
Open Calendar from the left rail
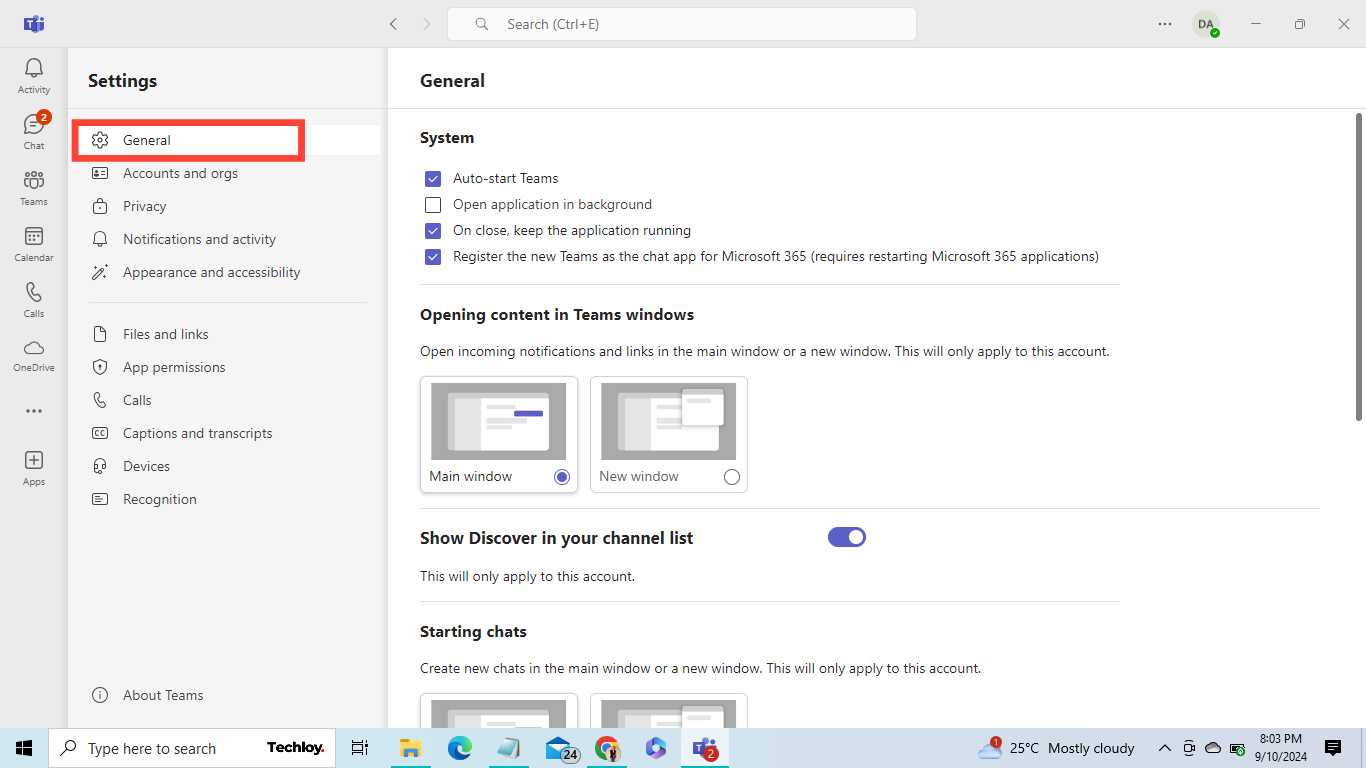[34, 244]
